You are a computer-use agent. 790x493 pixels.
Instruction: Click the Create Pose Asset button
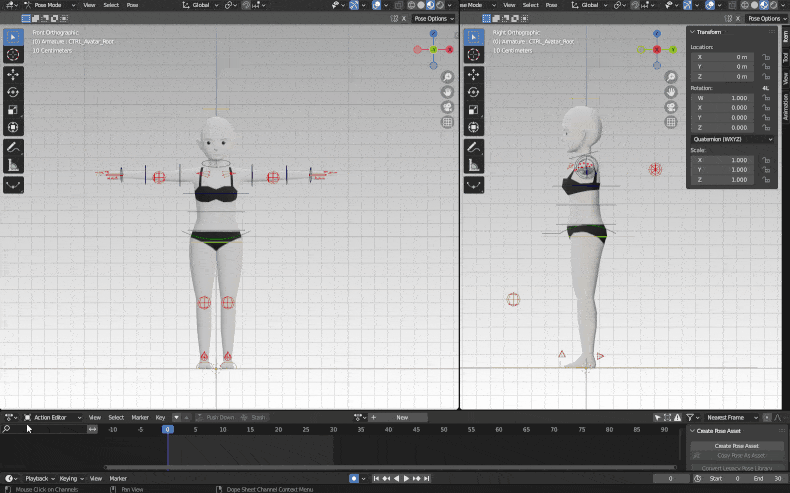(735, 445)
